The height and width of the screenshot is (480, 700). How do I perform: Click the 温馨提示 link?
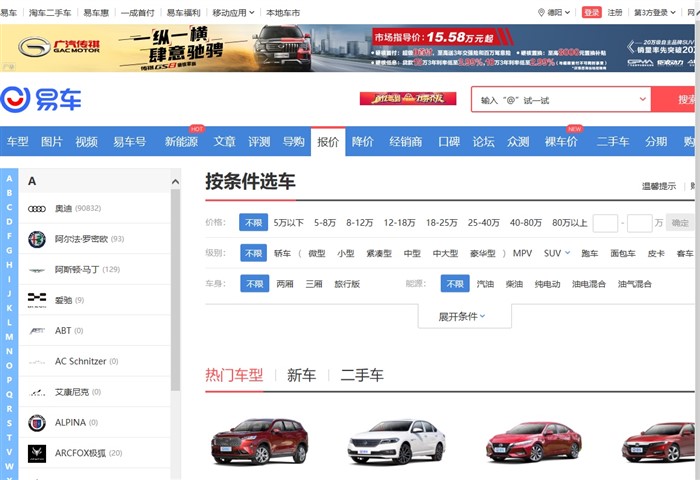tap(659, 186)
